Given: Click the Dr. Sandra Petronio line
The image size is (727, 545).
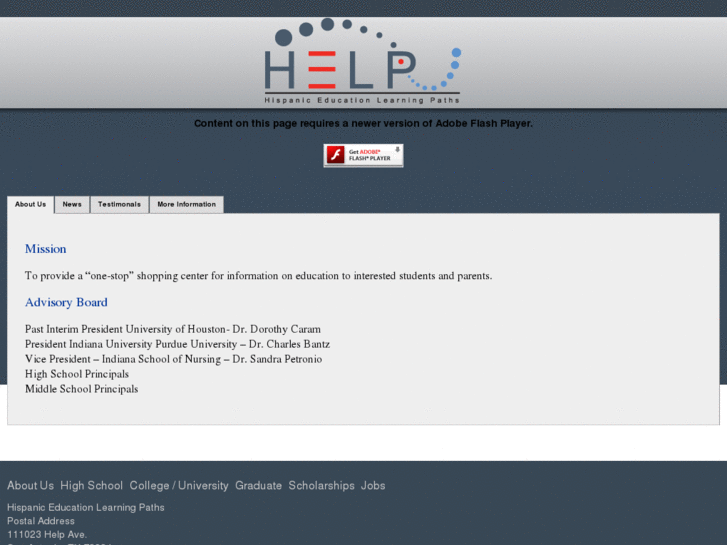Looking at the screenshot, I should coord(173,359).
